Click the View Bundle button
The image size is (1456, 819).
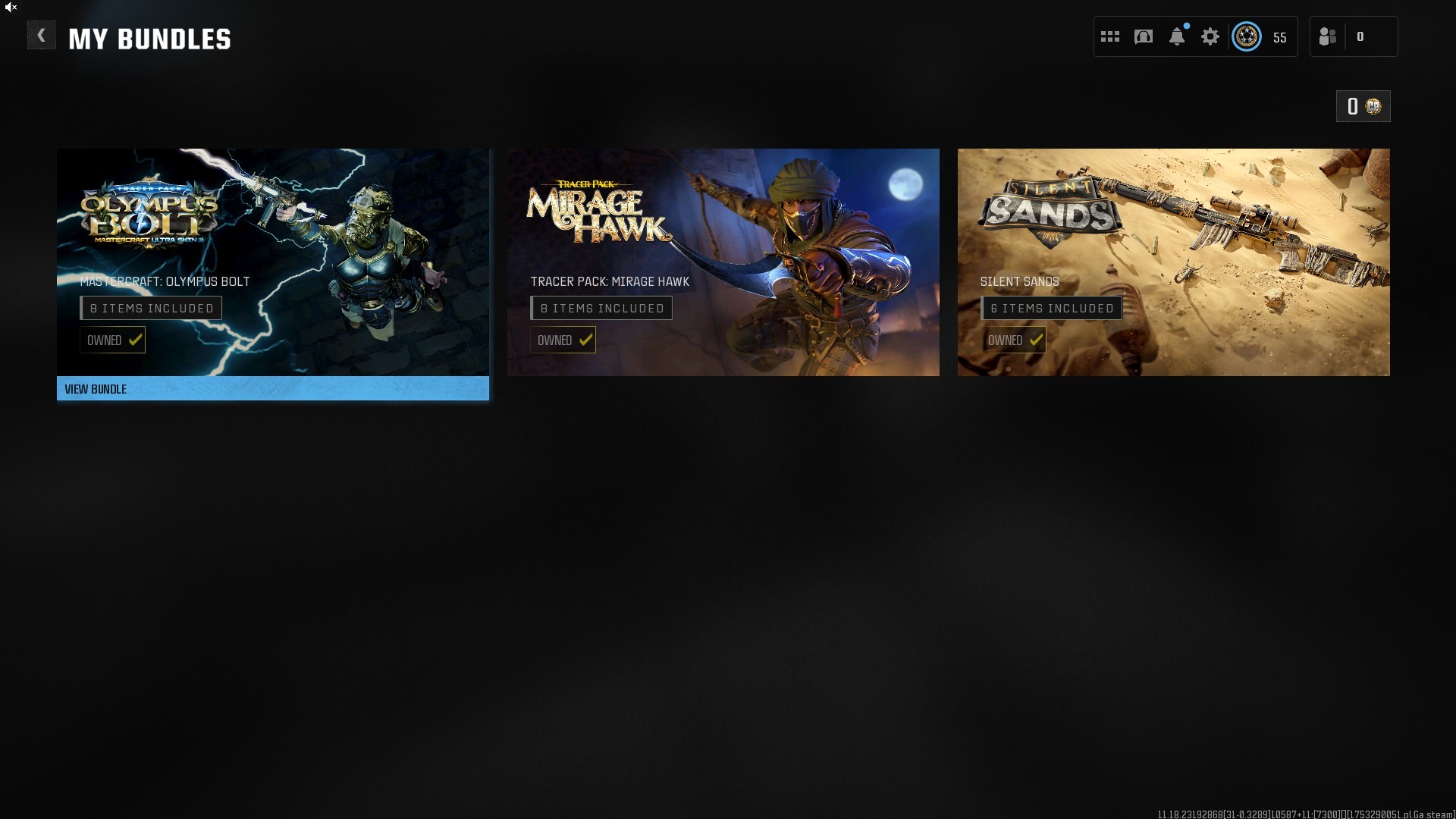(x=272, y=388)
